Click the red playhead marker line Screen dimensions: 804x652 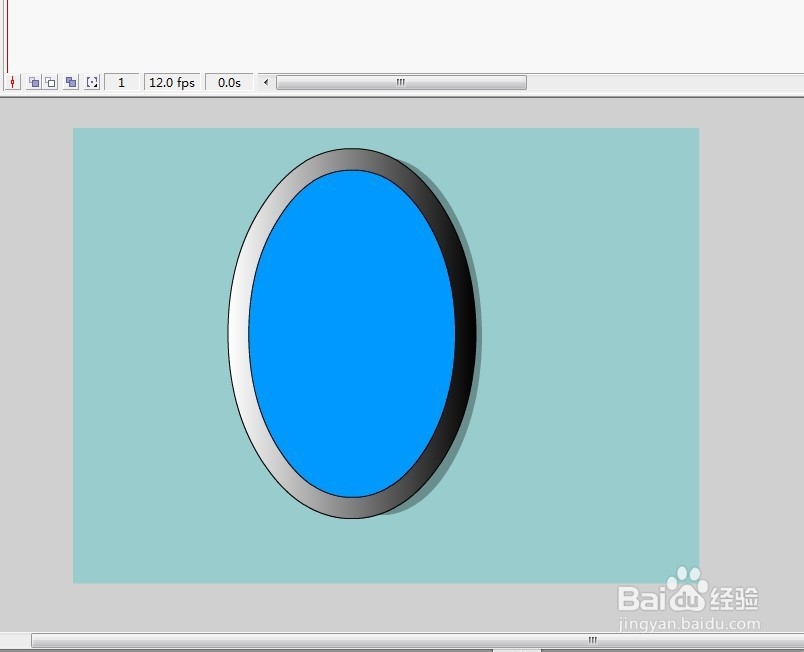[7, 36]
